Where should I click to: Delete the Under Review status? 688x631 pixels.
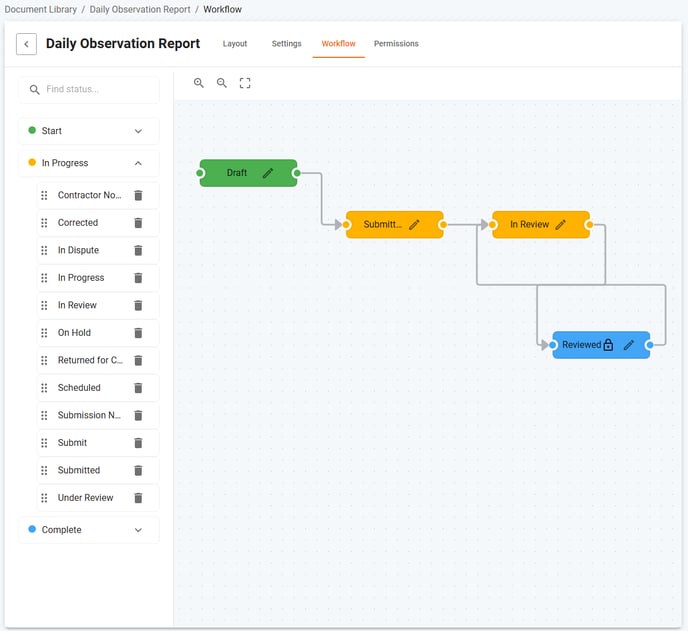pos(138,498)
